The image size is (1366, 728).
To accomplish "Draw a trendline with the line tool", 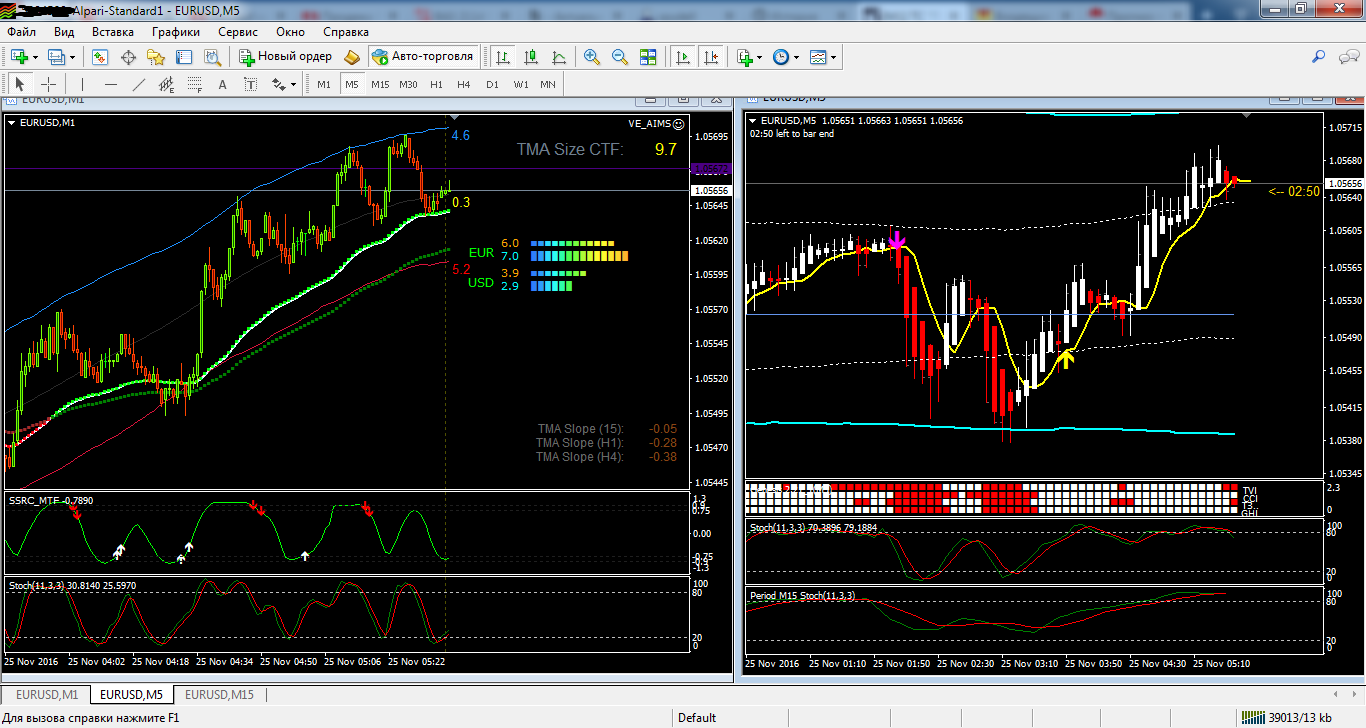I will [x=139, y=84].
